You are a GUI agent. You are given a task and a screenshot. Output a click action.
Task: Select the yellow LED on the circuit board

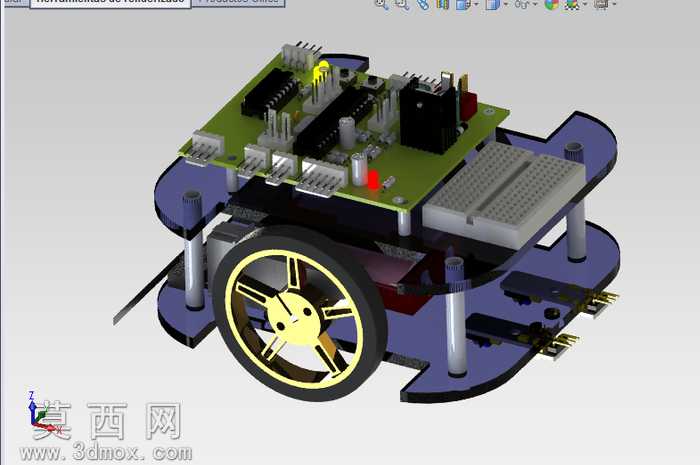pyautogui.click(x=321, y=71)
